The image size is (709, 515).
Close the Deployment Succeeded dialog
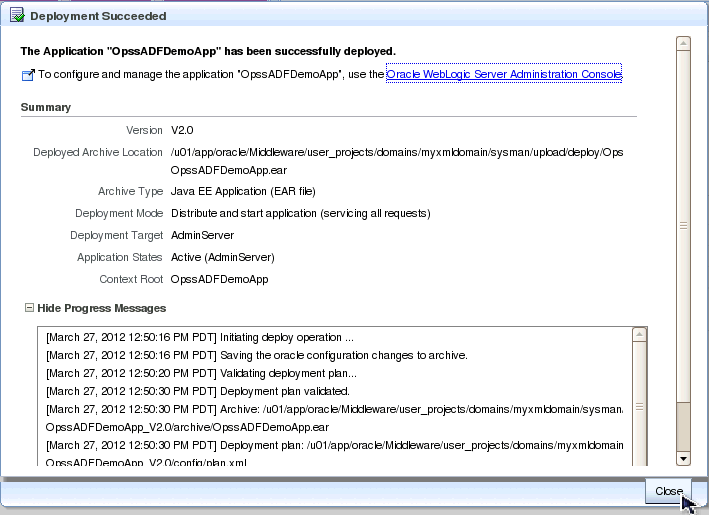669,491
